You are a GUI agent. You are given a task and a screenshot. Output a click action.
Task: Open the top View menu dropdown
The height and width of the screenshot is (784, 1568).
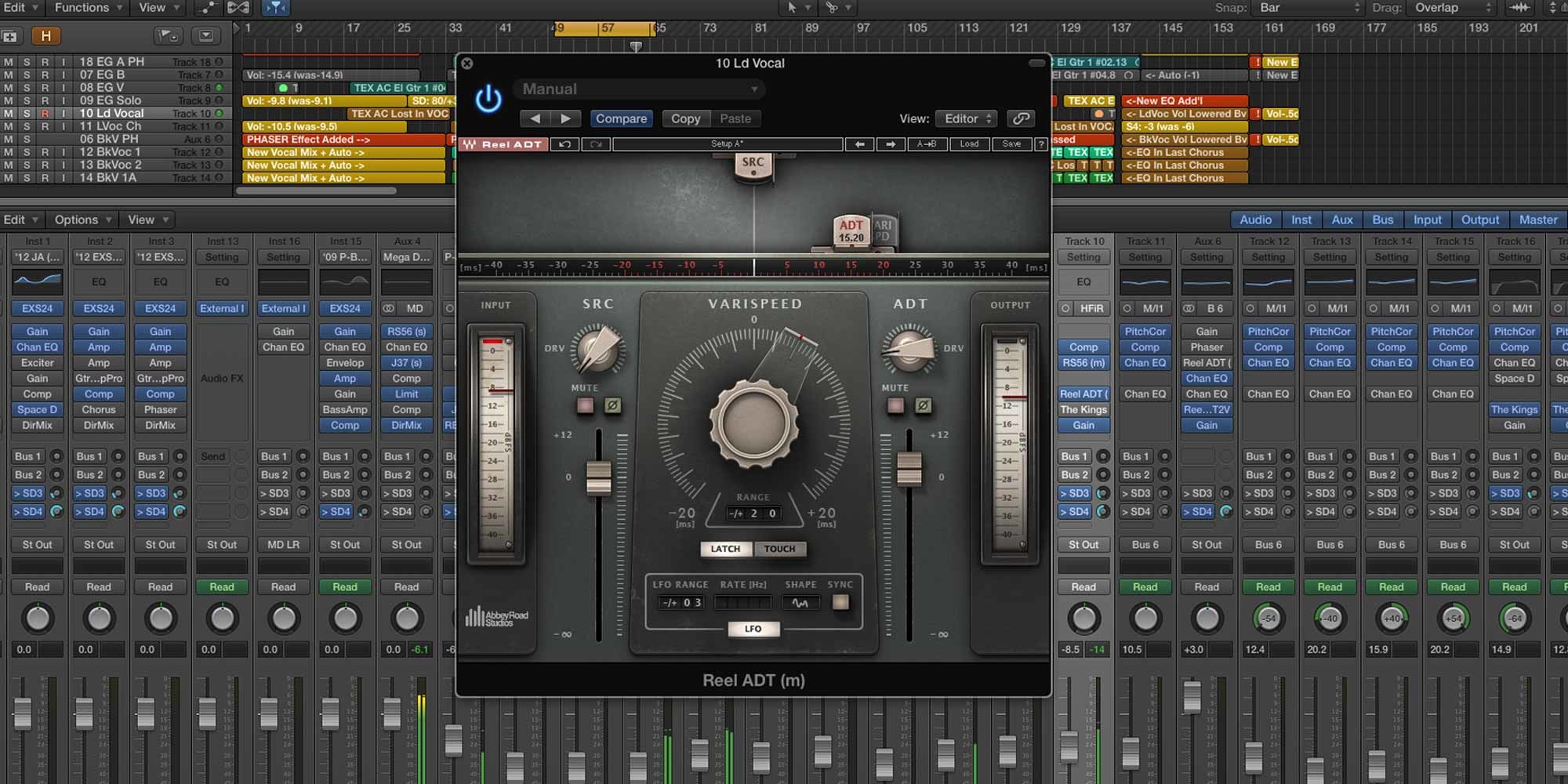(159, 8)
